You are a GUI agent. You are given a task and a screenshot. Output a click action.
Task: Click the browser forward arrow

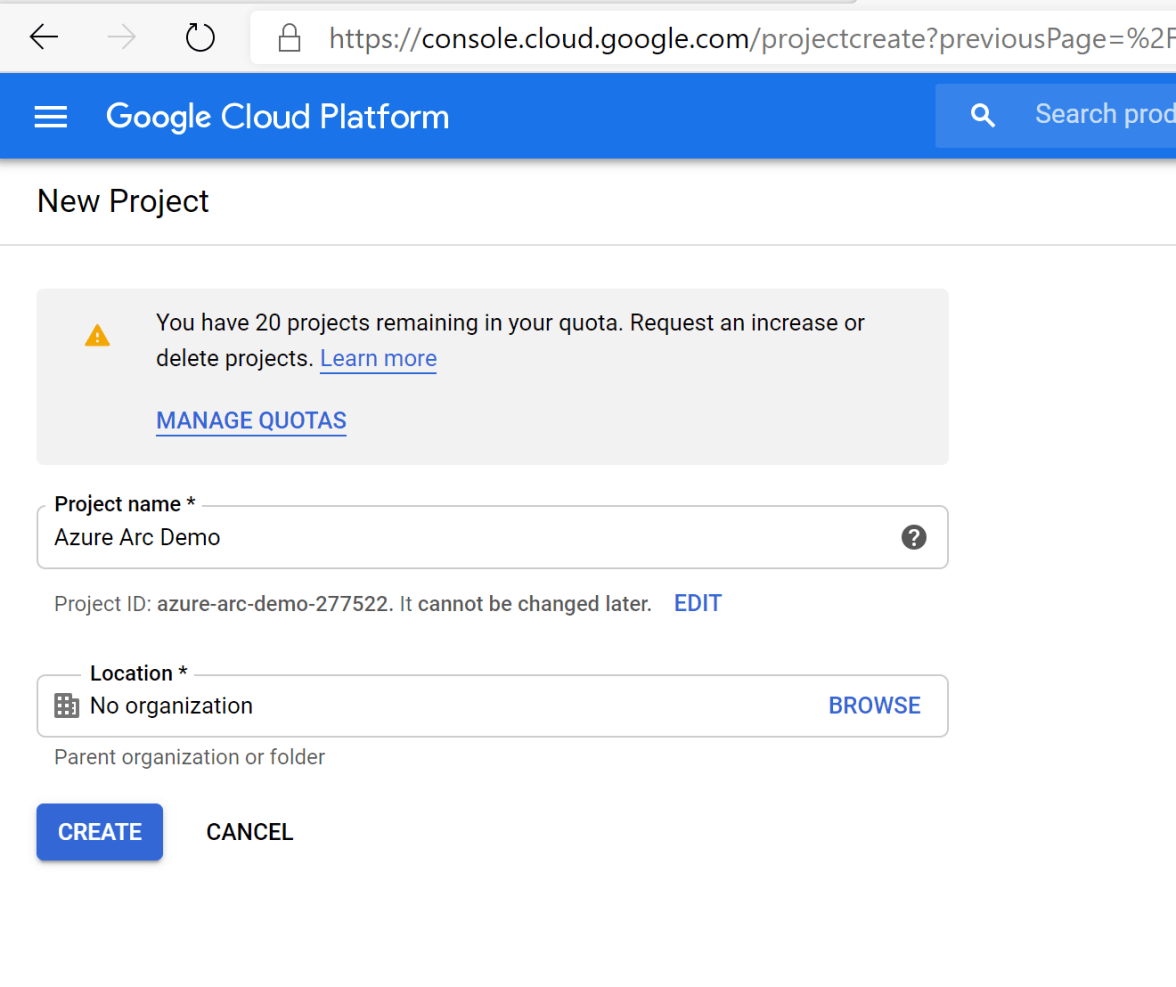click(122, 38)
